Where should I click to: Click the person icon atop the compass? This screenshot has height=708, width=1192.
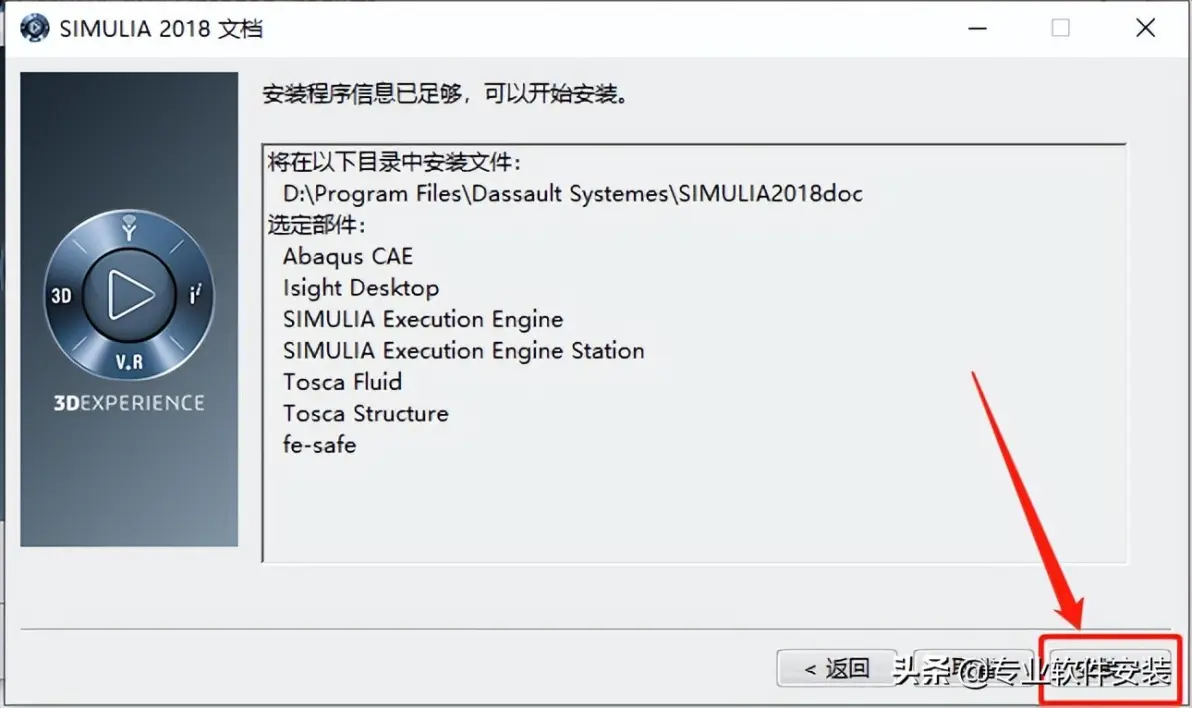129,227
